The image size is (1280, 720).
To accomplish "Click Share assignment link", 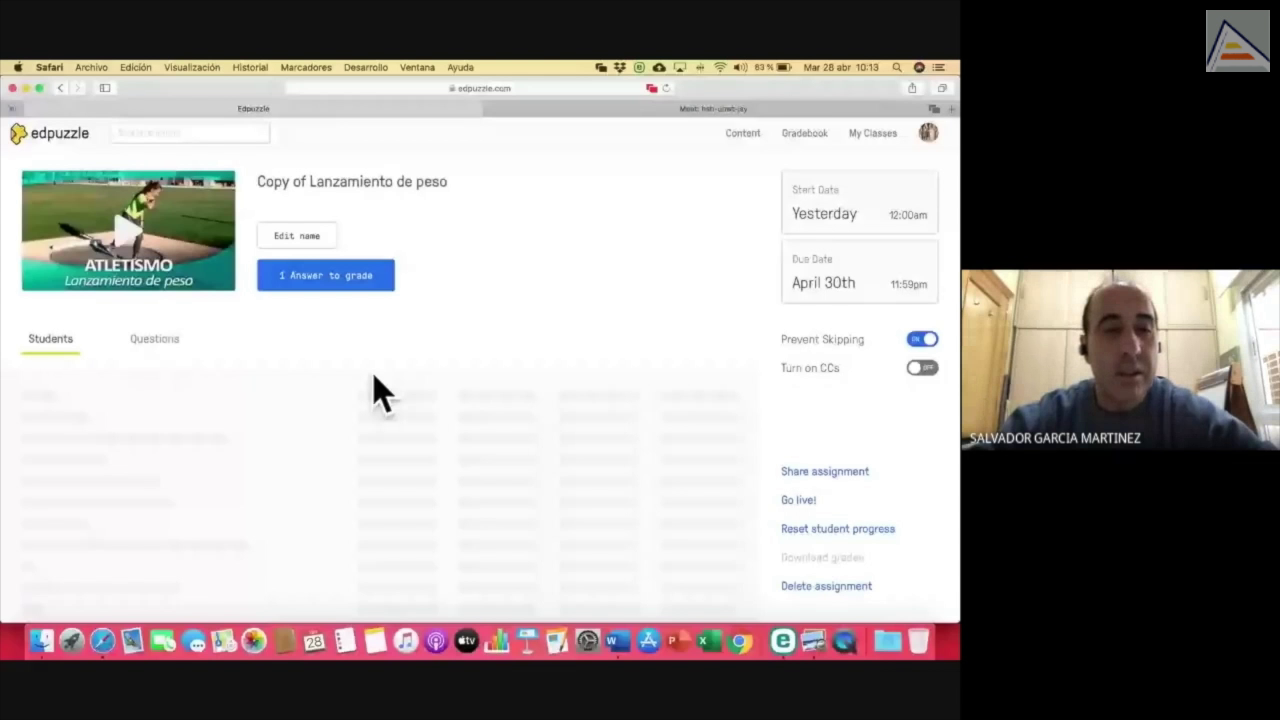I will 825,471.
